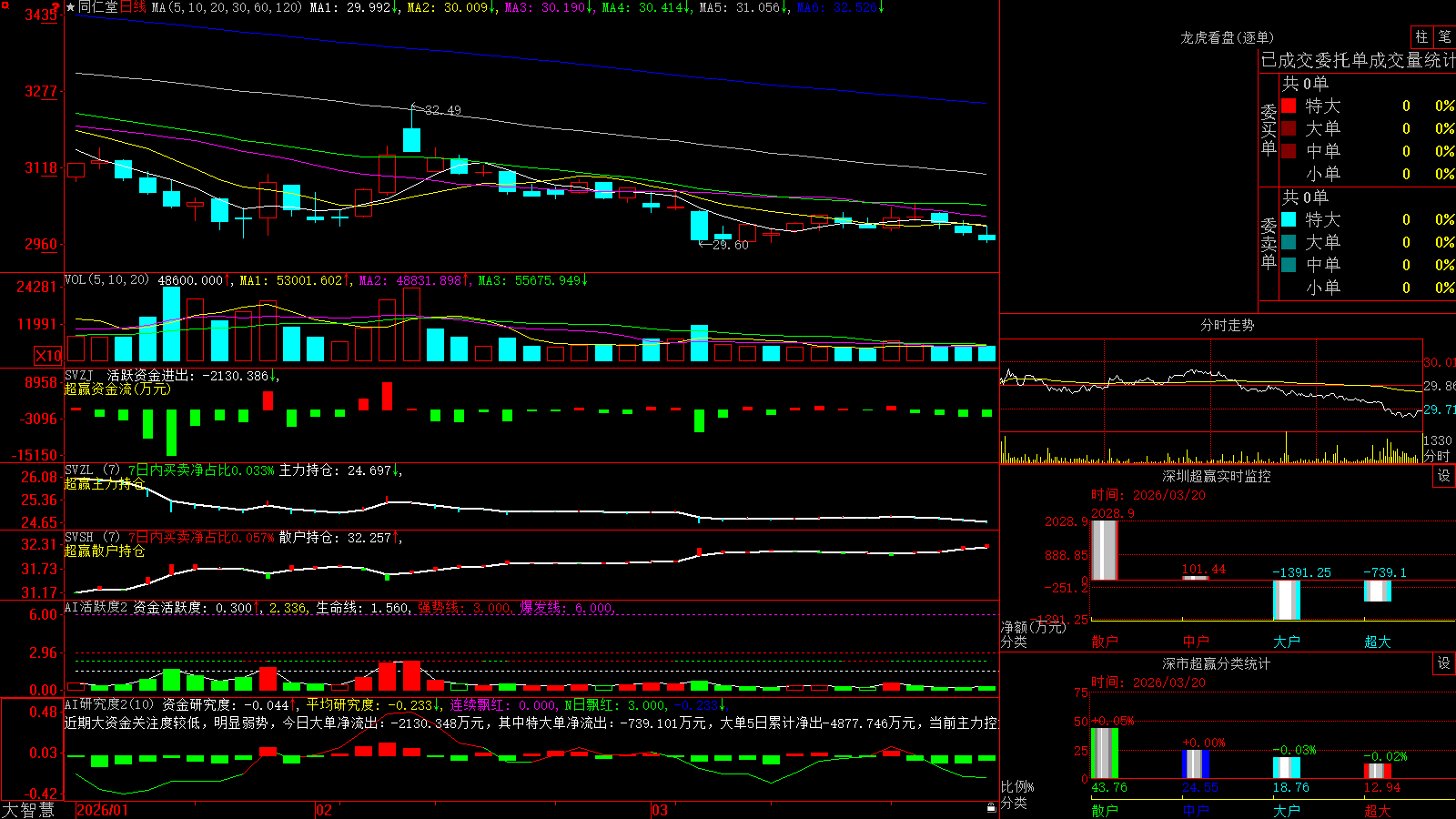Click the 02 month marker on the timeline
This screenshot has width=1456, height=819.
(x=323, y=810)
